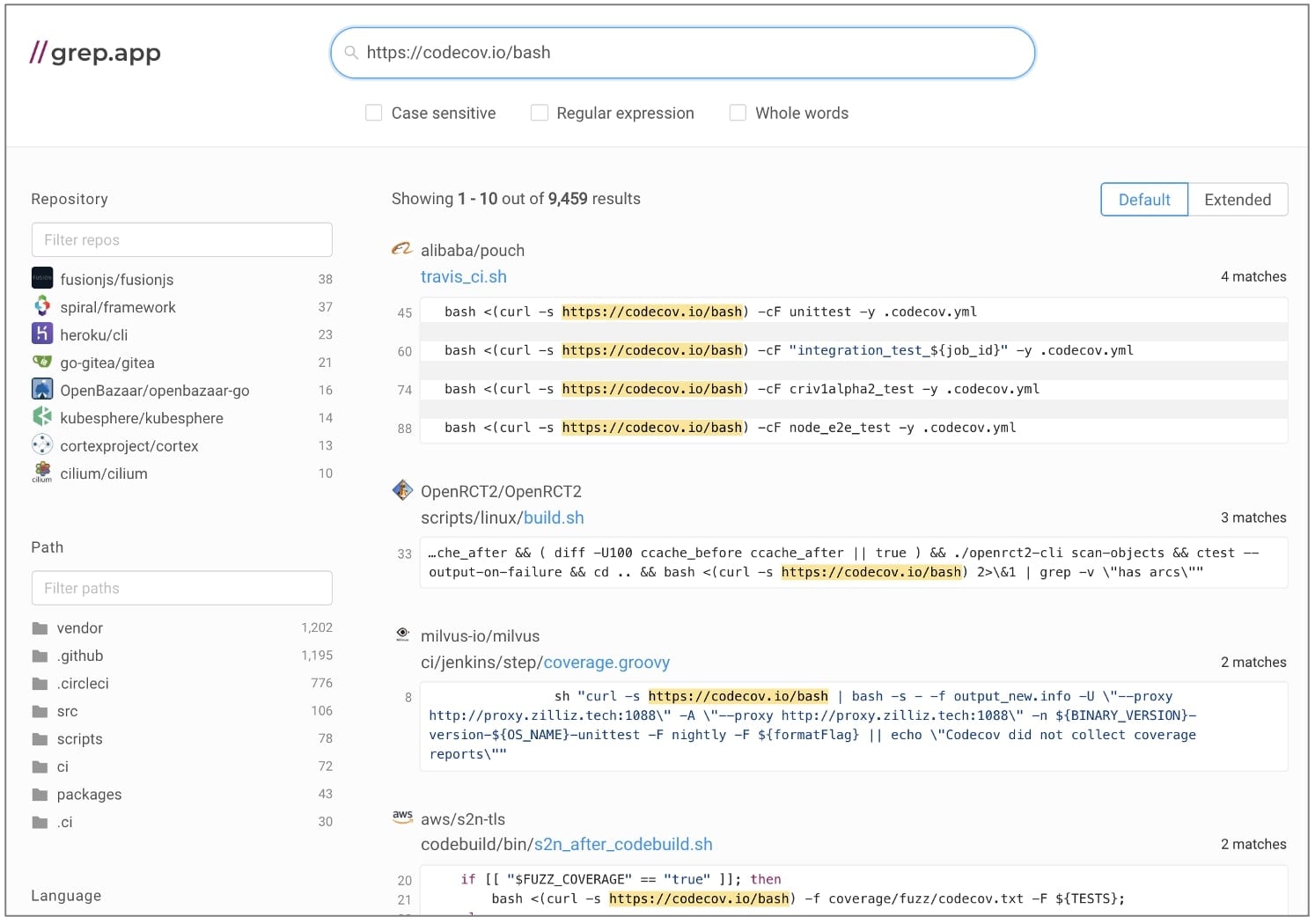Enable the Whole words option

[x=738, y=113]
